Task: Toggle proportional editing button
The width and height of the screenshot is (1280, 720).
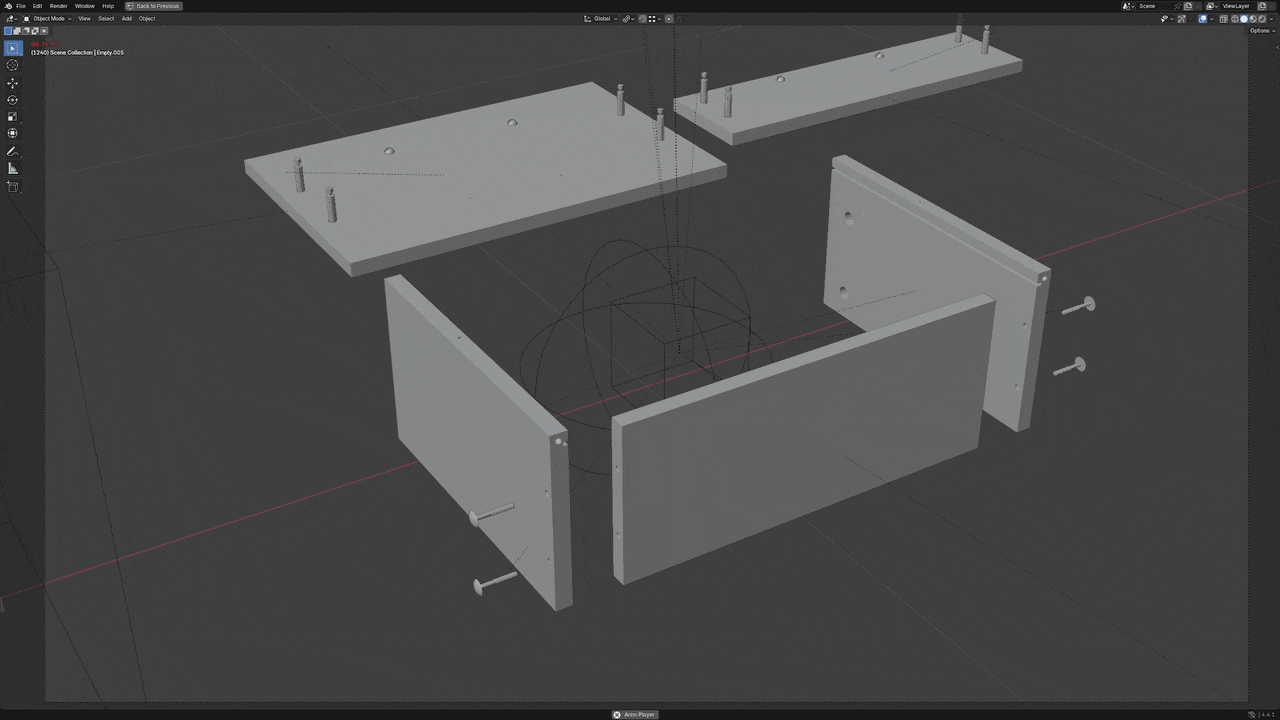Action: click(669, 18)
